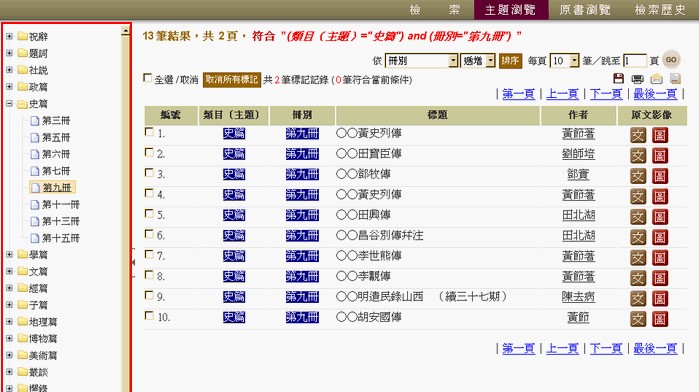Open author link 陳去病
The width and height of the screenshot is (699, 392).
pyautogui.click(x=578, y=297)
